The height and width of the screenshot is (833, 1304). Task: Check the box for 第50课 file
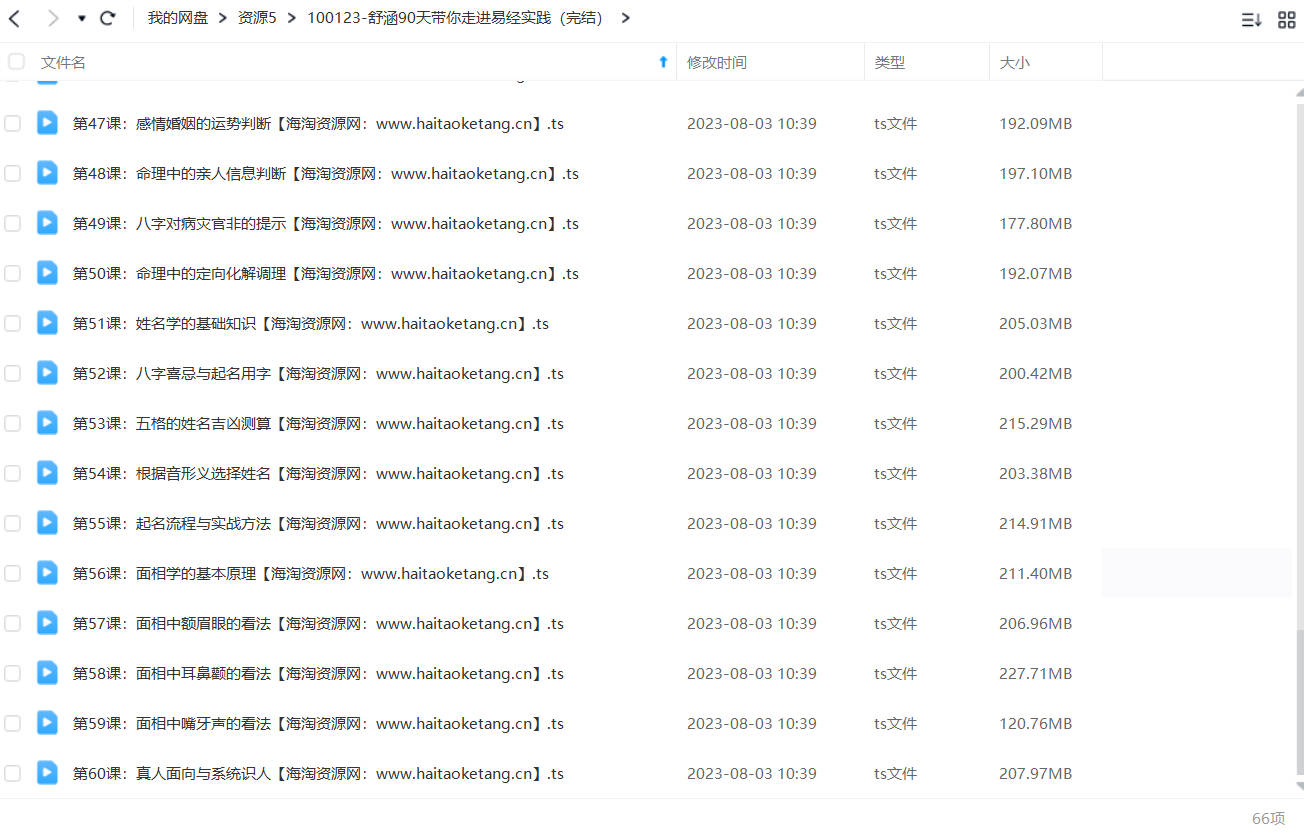12,273
